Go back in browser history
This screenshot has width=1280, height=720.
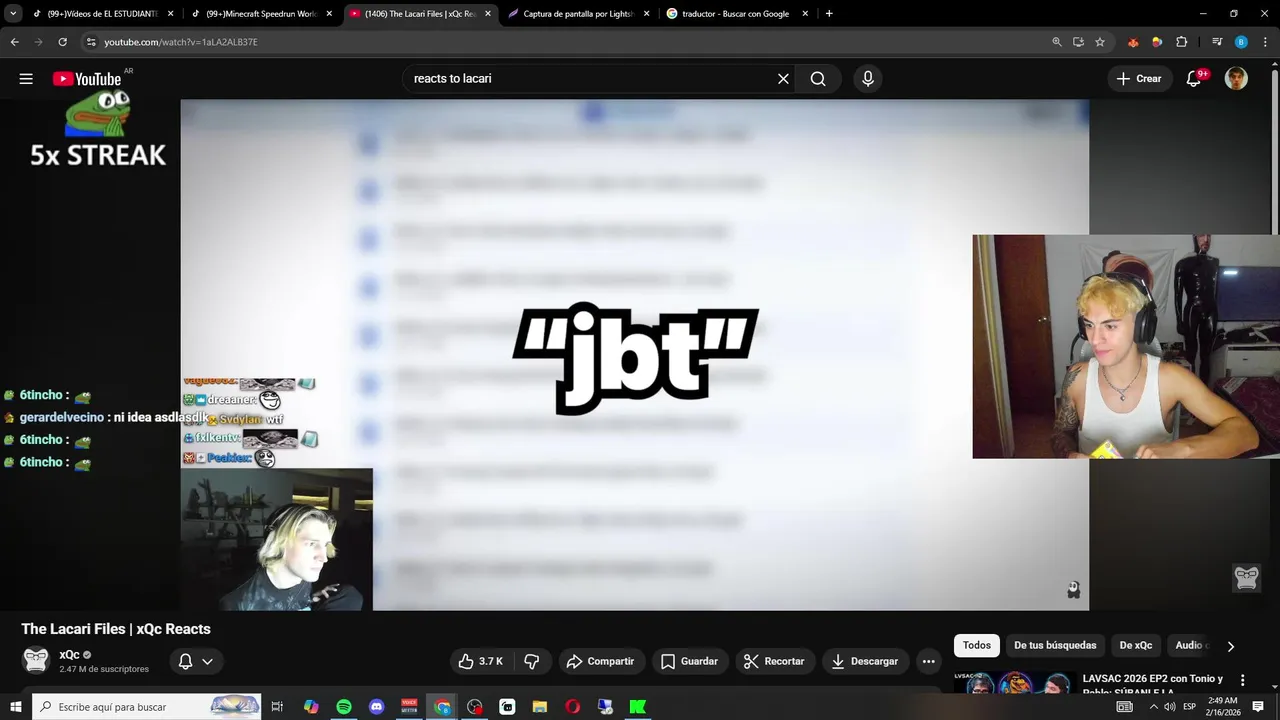[x=14, y=42]
